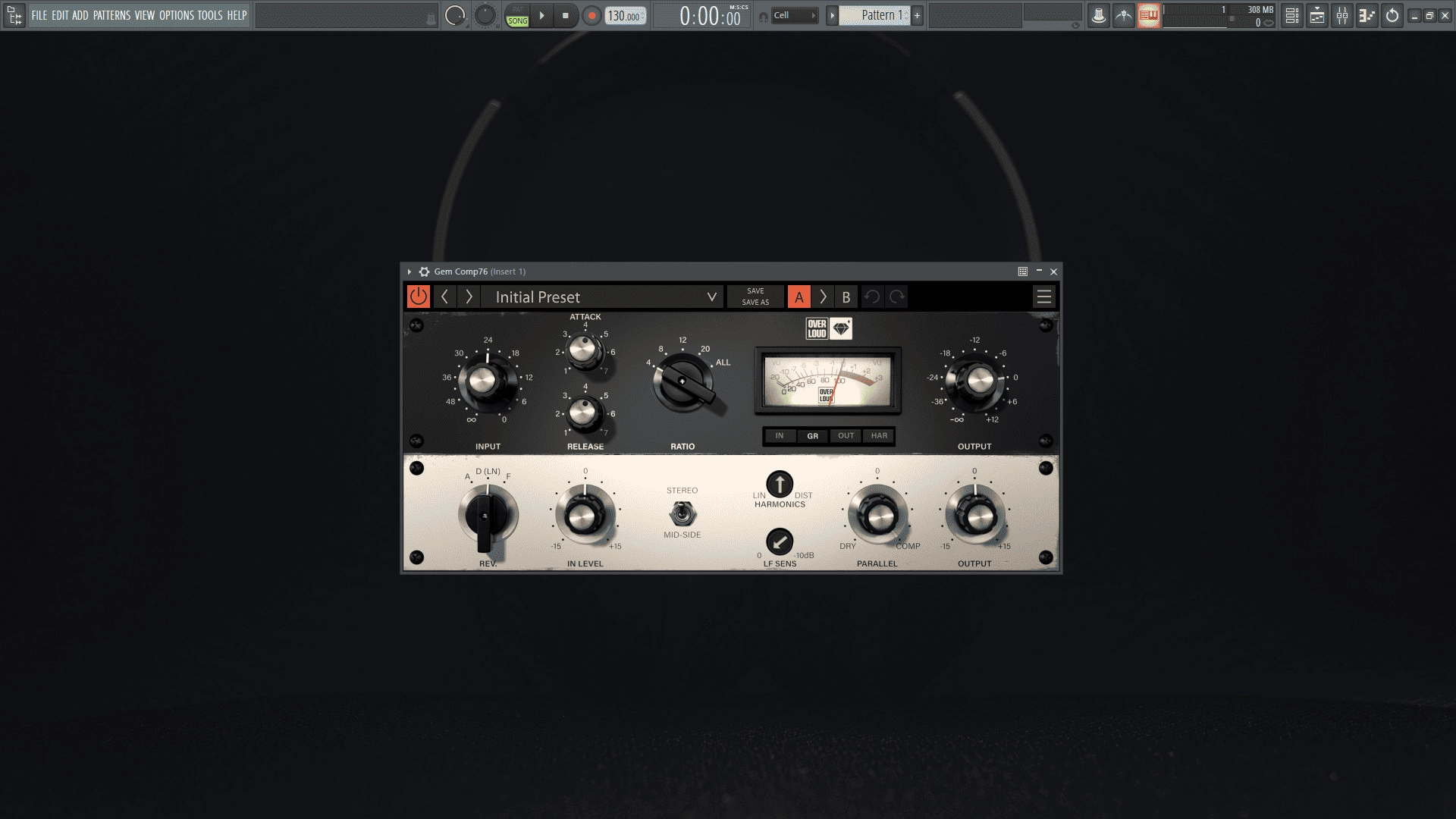Viewport: 1456px width, 819px height.
Task: Click the HARMONICS LIN/DIST knob
Action: [780, 484]
